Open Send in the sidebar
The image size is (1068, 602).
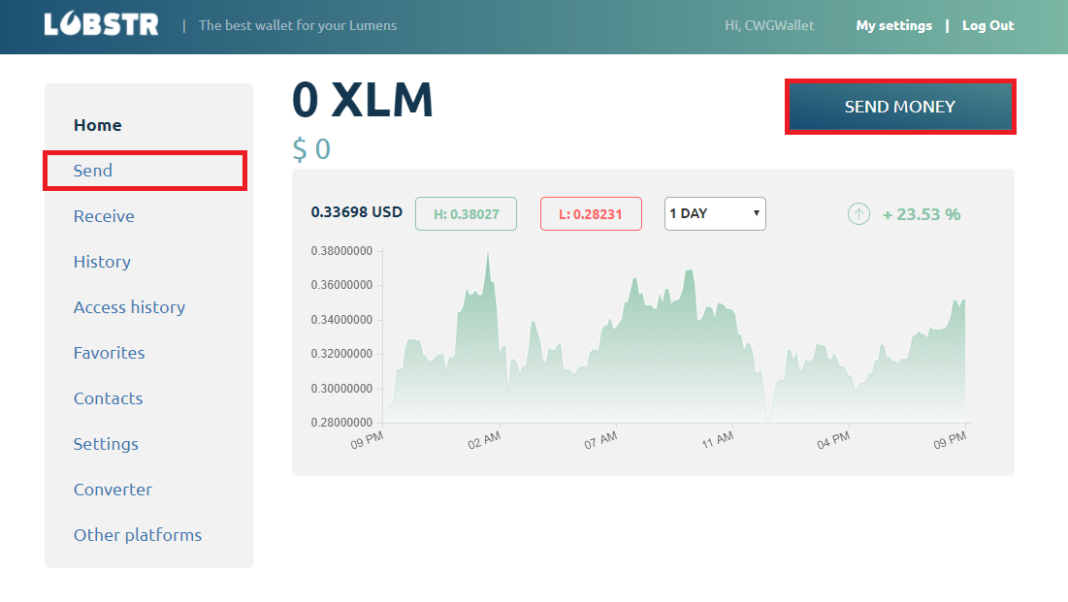(93, 170)
